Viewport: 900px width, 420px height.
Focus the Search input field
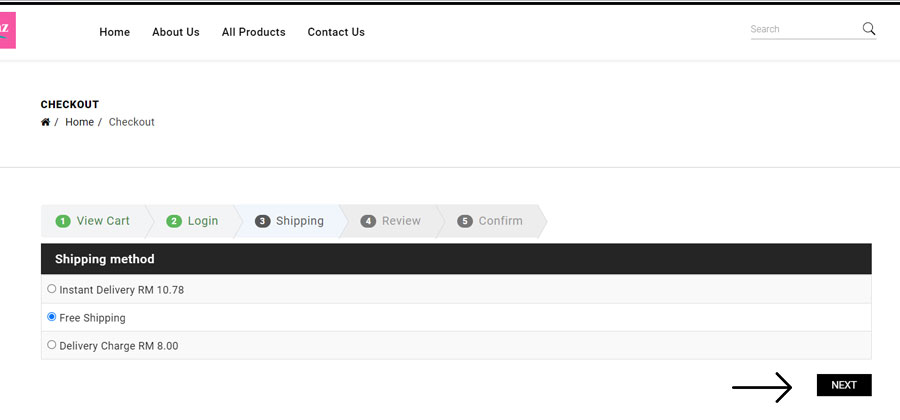click(x=805, y=29)
